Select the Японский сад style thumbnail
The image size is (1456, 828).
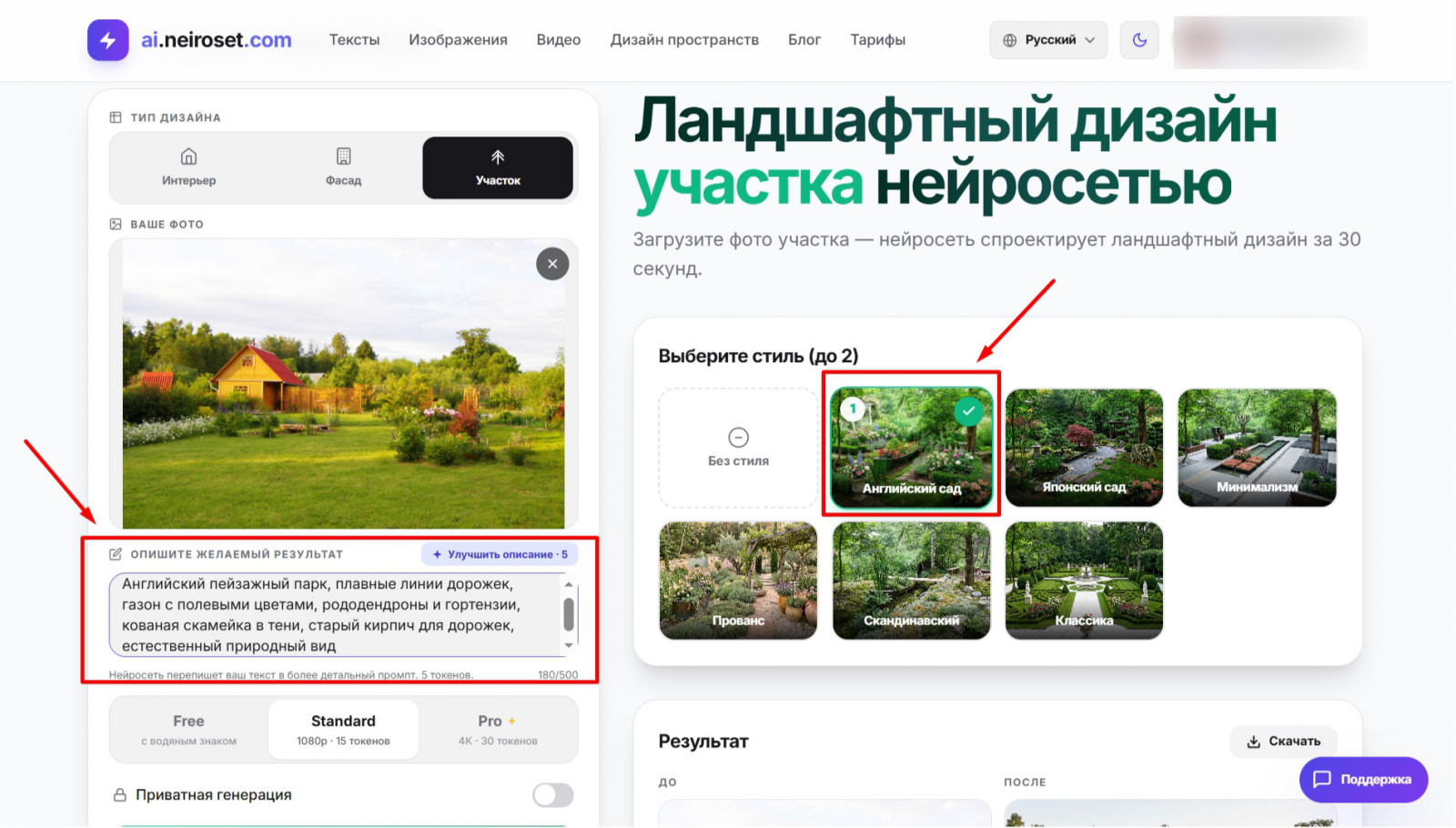(1084, 448)
